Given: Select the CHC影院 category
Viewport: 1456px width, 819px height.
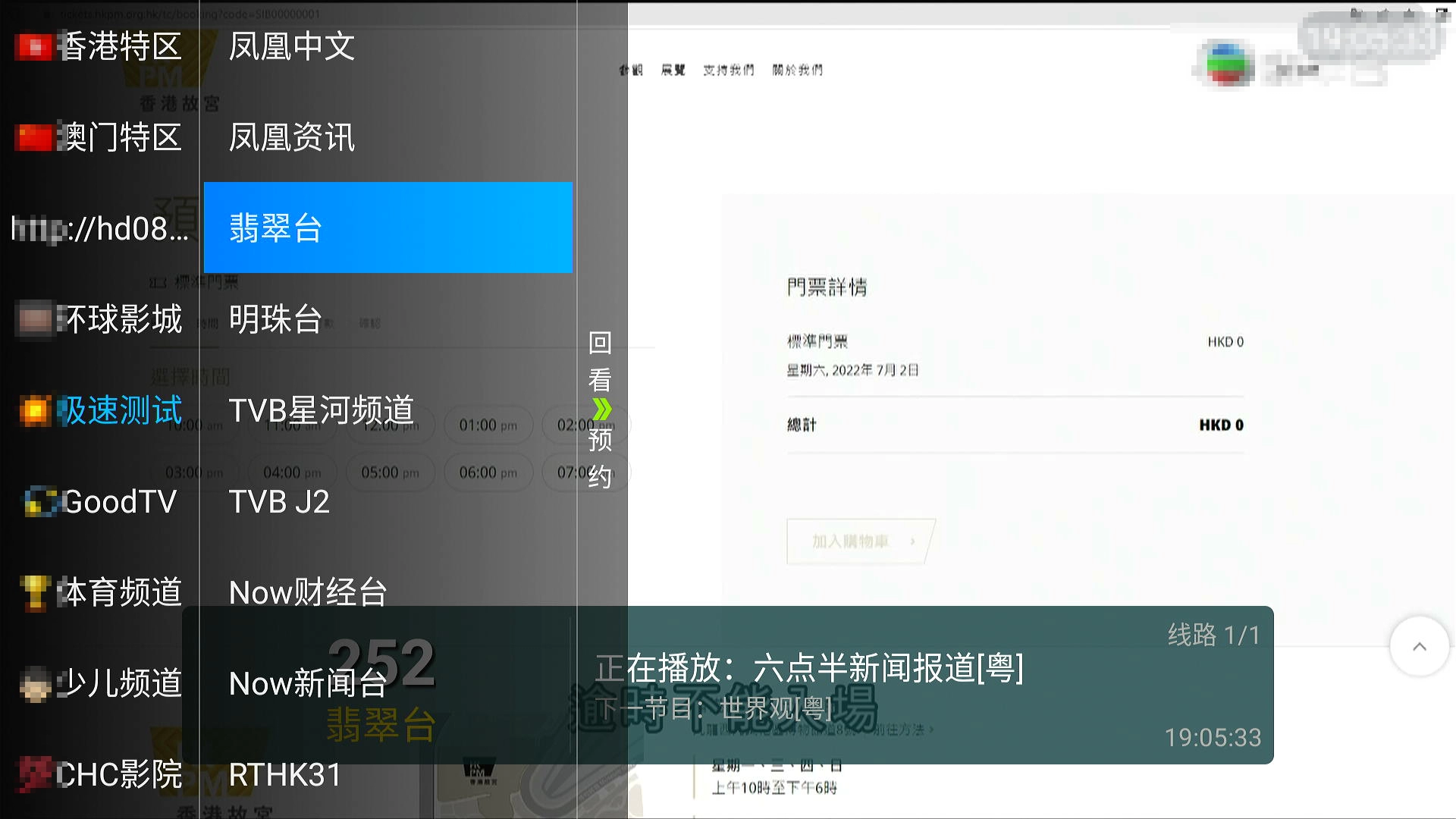Looking at the screenshot, I should tap(99, 774).
